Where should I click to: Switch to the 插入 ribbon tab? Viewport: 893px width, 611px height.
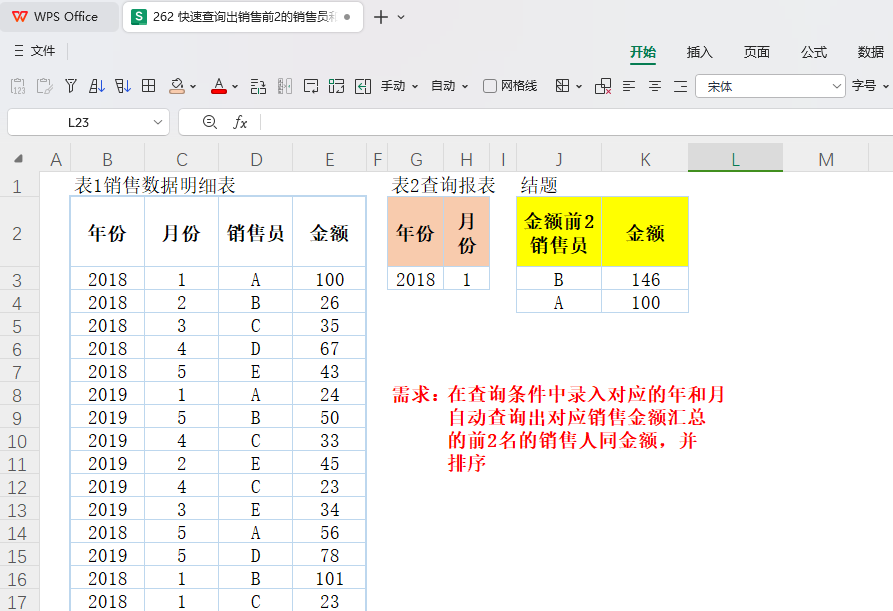point(699,52)
